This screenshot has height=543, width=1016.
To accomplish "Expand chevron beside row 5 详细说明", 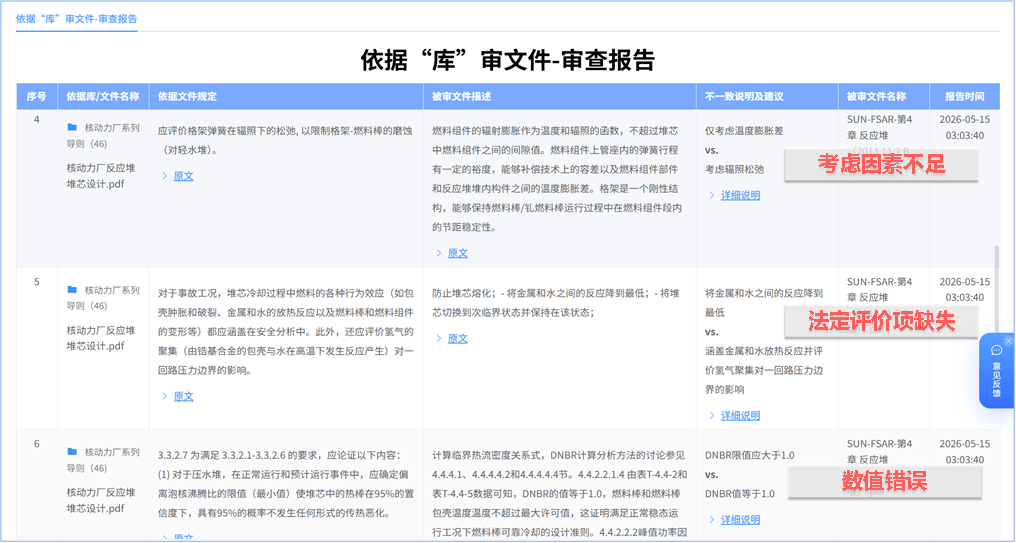I will point(711,415).
